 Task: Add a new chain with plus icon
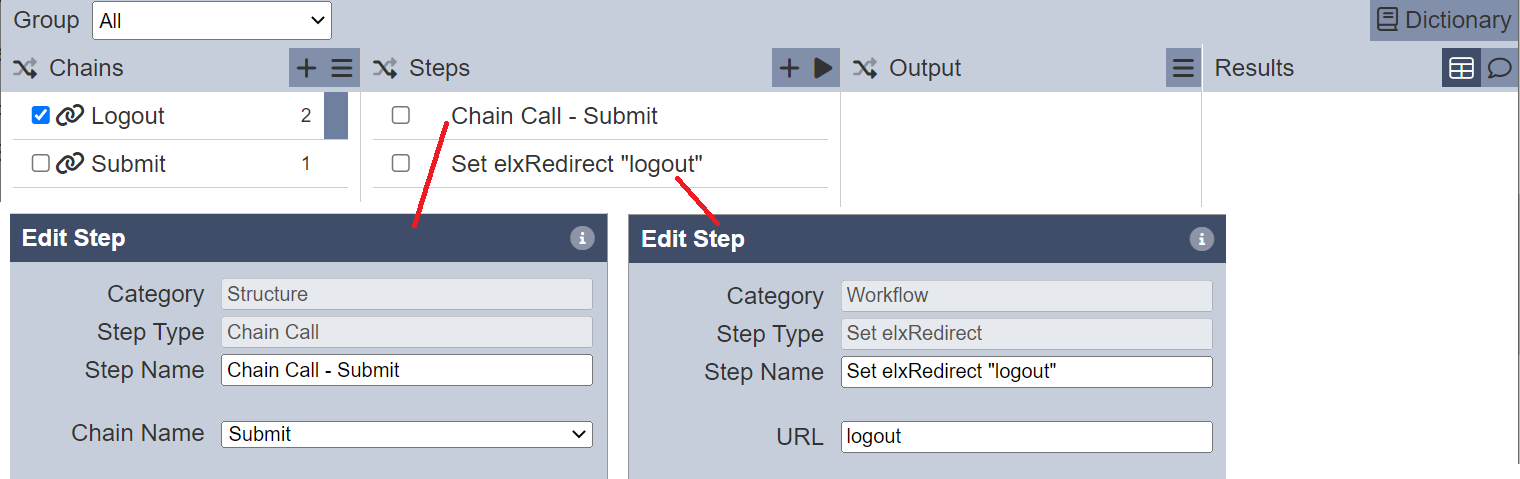click(307, 68)
